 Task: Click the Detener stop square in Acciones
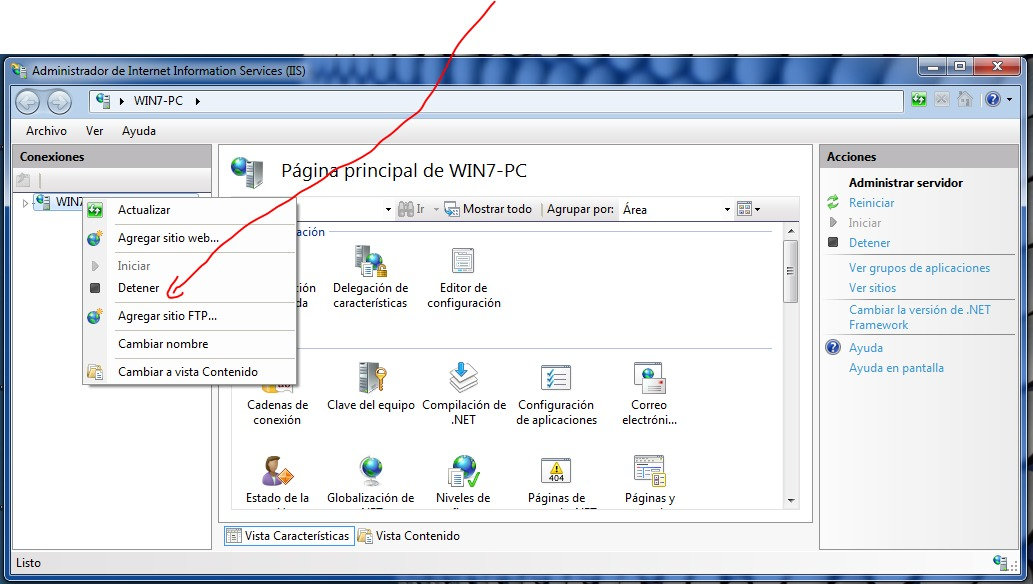(833, 242)
